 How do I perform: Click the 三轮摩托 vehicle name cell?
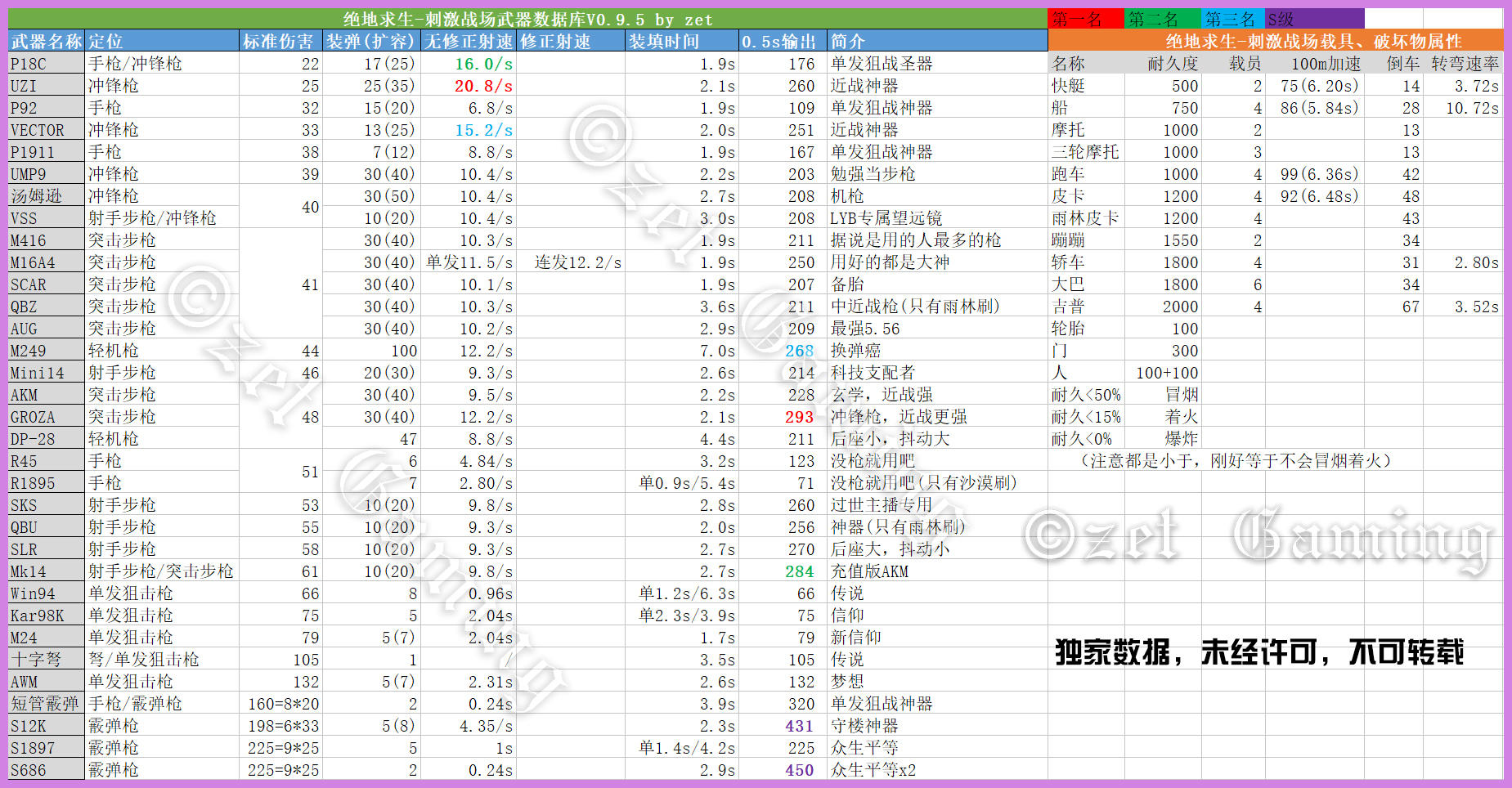1086,152
